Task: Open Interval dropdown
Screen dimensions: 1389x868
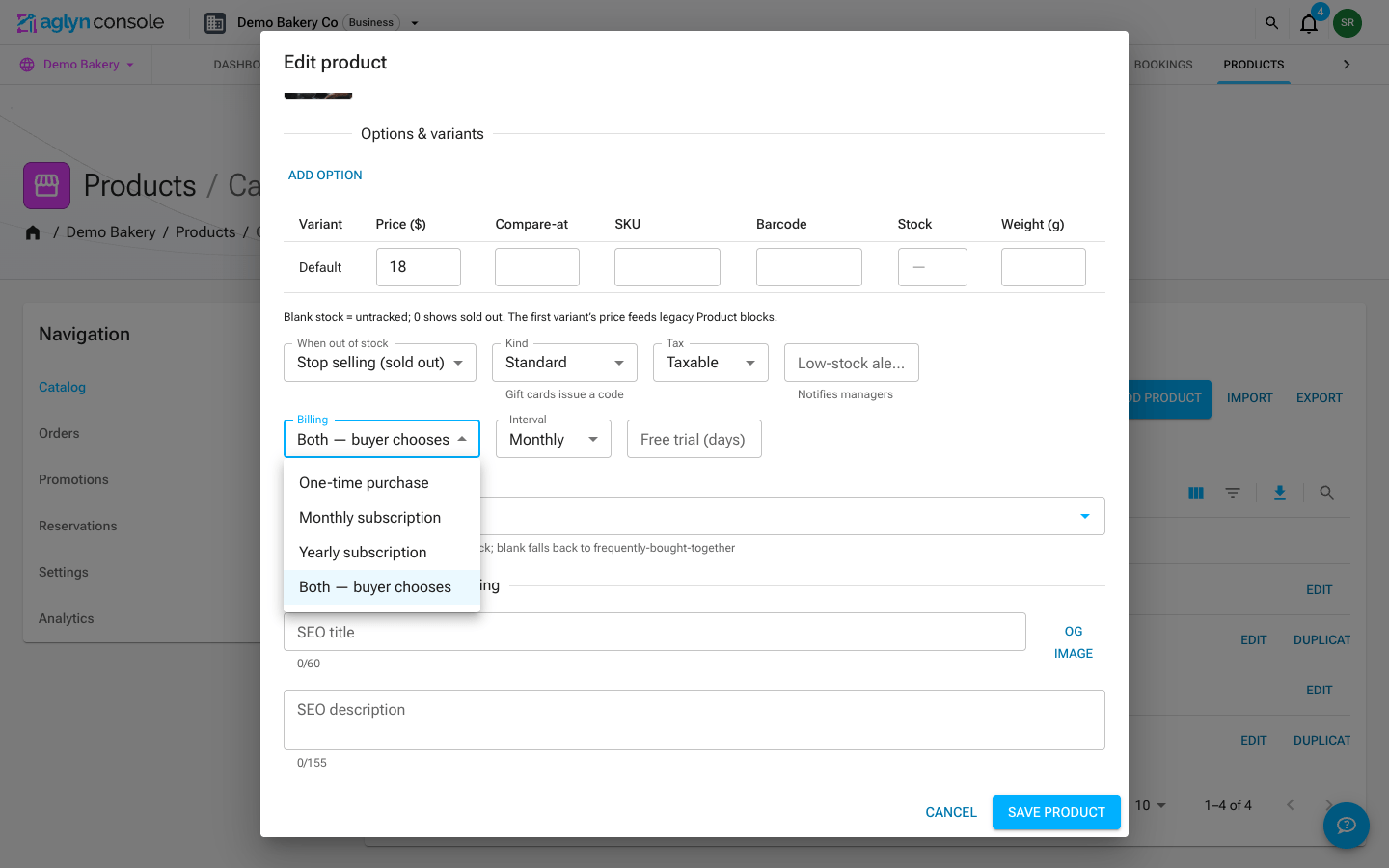Action: point(554,439)
